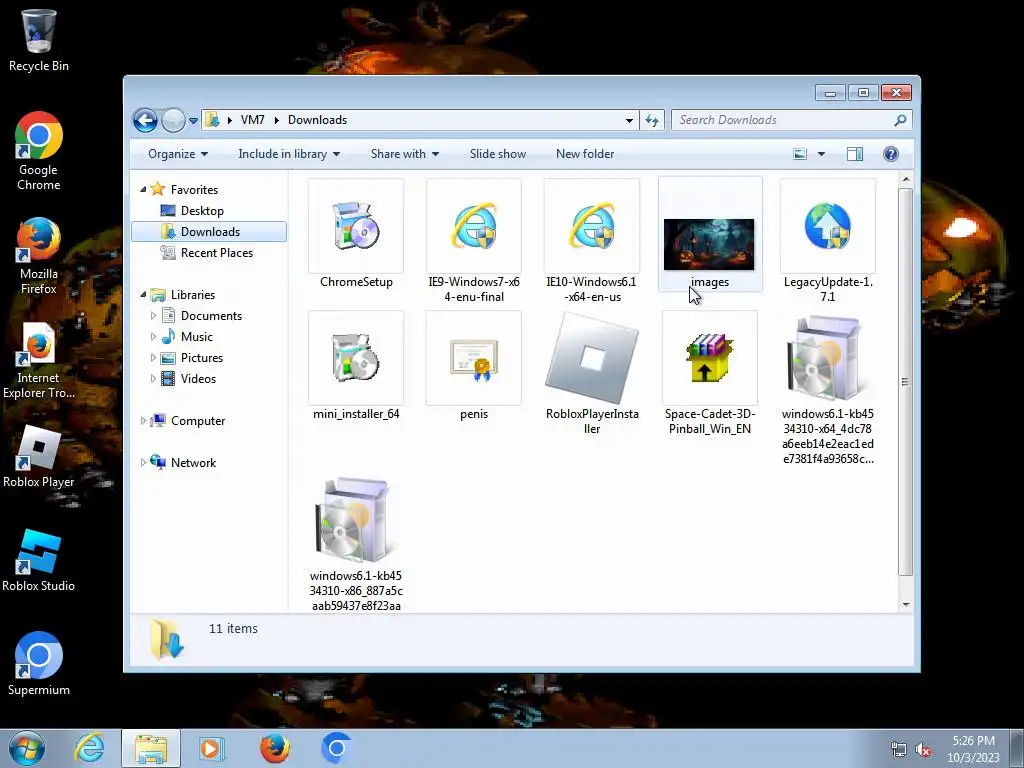
Task: Select Documents in the navigation pane
Action: click(x=211, y=316)
